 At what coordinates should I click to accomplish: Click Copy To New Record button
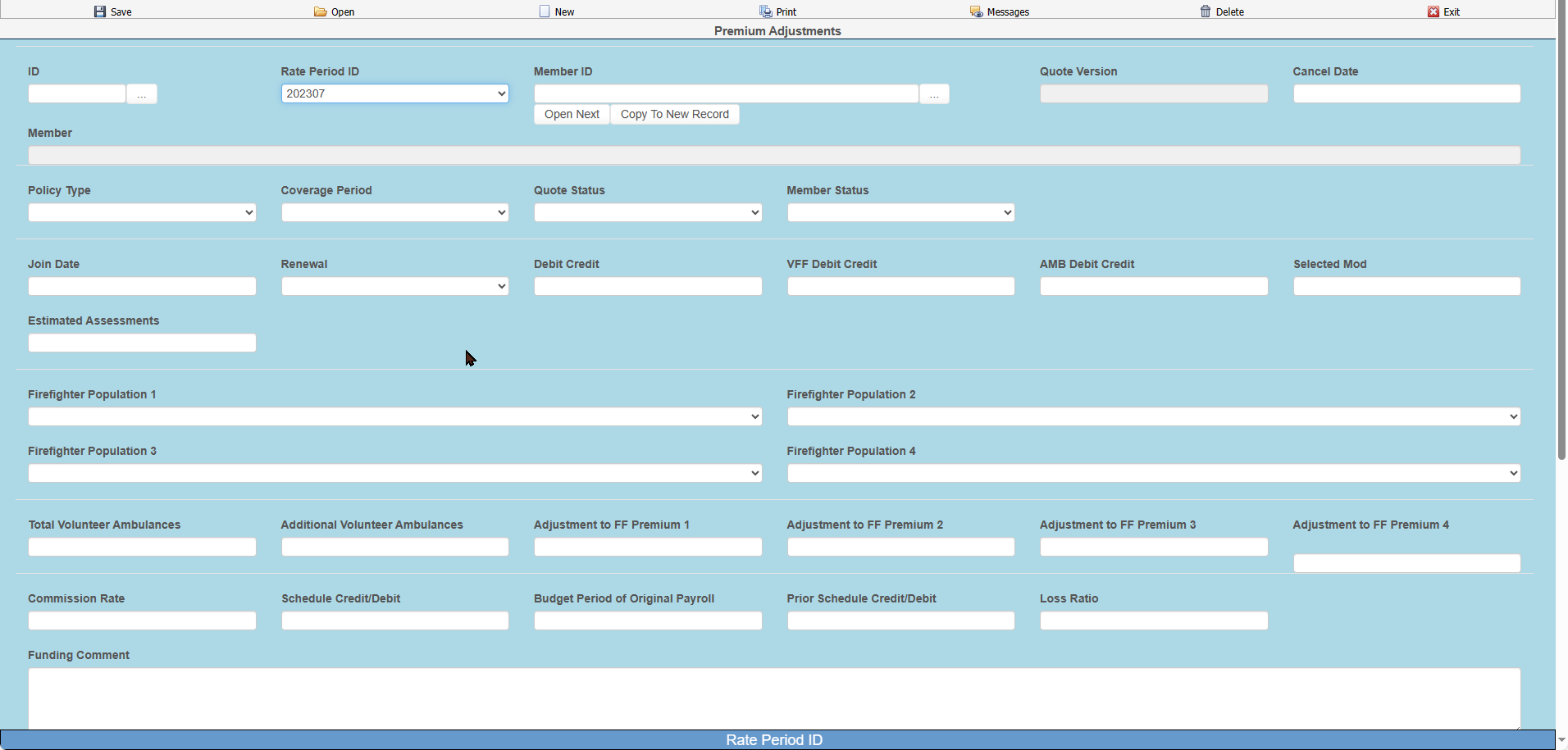click(x=674, y=115)
